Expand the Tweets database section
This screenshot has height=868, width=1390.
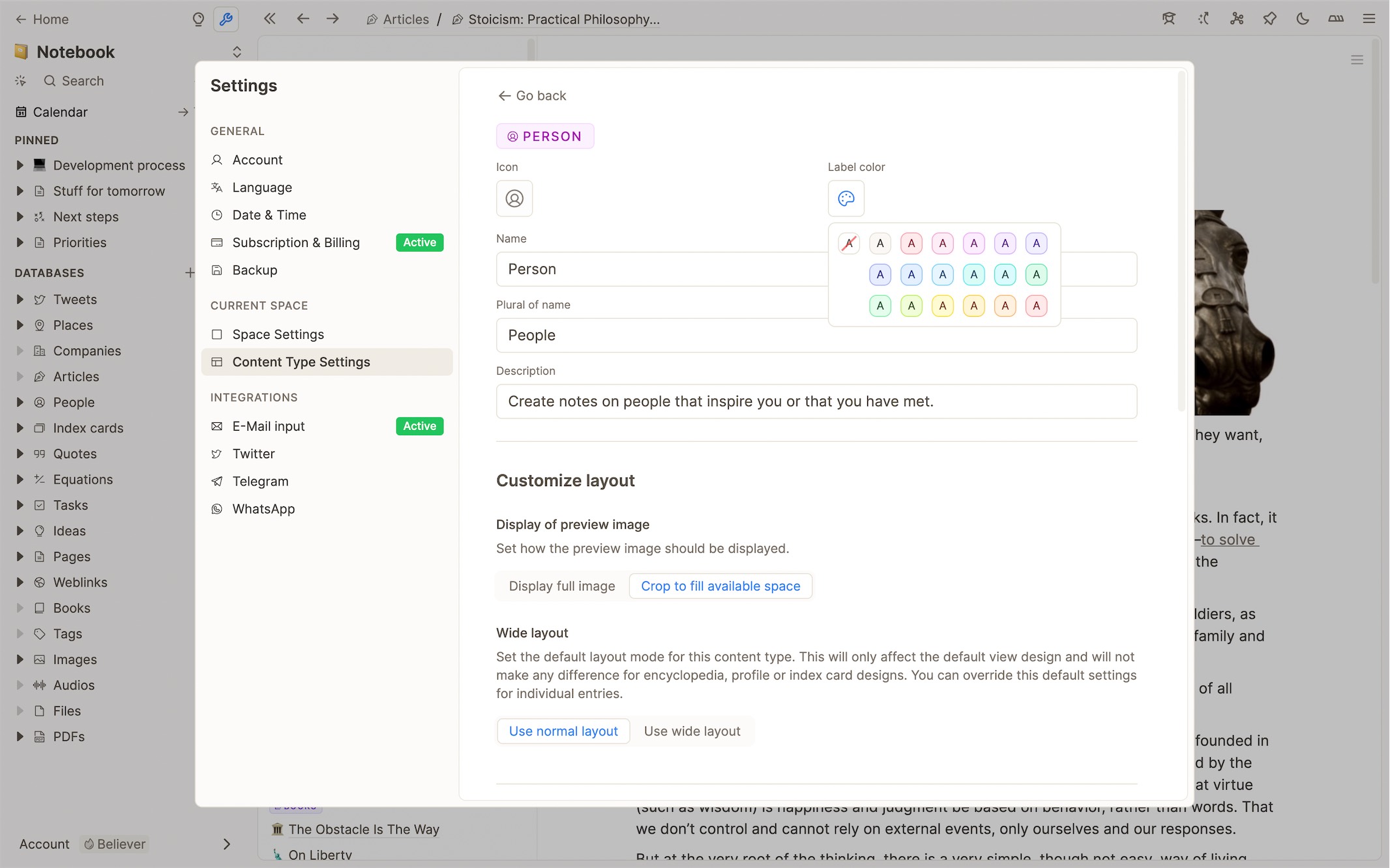[x=22, y=299]
